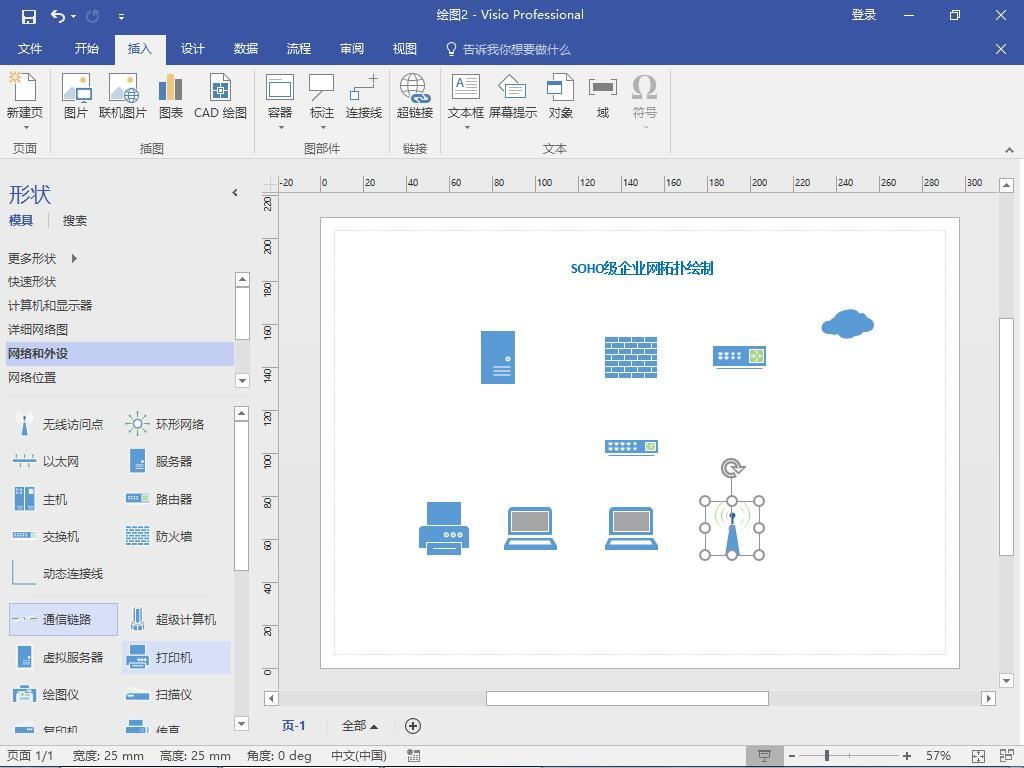Select the Connector (连接线) tool
The image size is (1024, 768).
(x=364, y=97)
